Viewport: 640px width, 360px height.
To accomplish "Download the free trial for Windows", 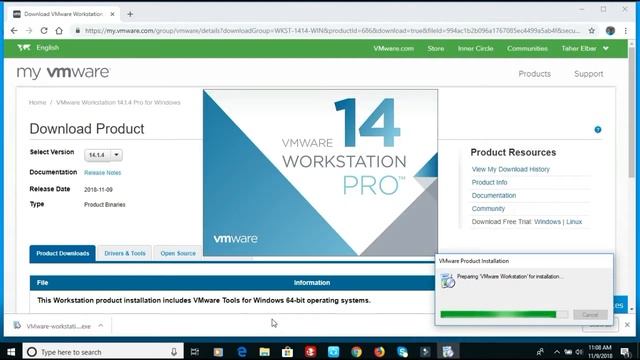I will [547, 222].
